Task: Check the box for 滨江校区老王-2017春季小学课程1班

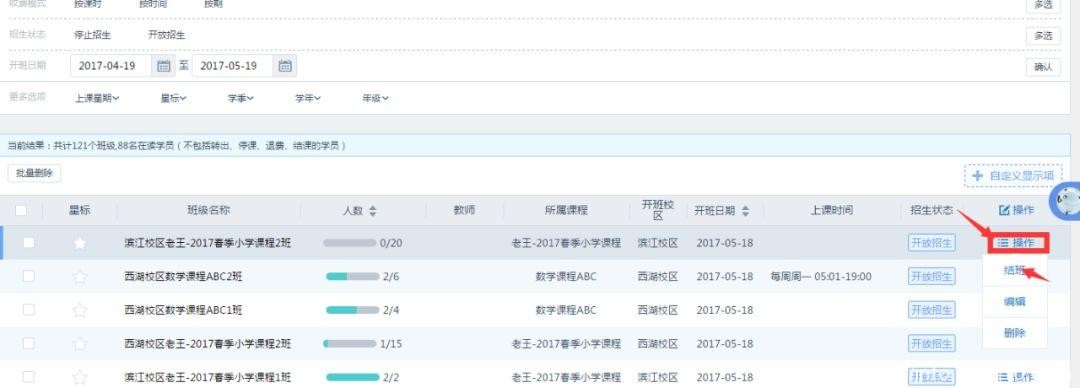Action: (x=28, y=376)
